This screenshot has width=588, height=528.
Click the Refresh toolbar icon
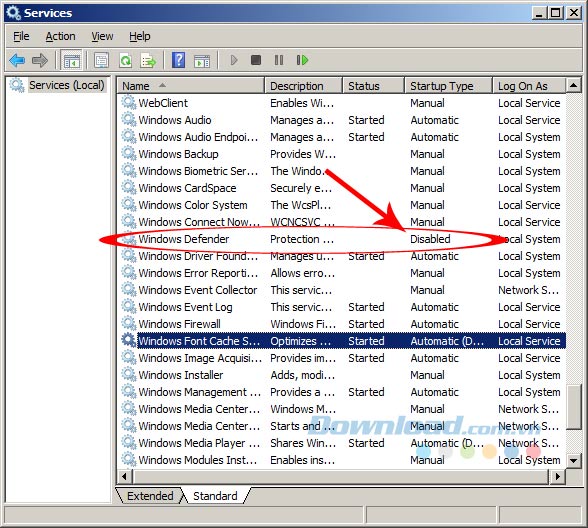125,60
